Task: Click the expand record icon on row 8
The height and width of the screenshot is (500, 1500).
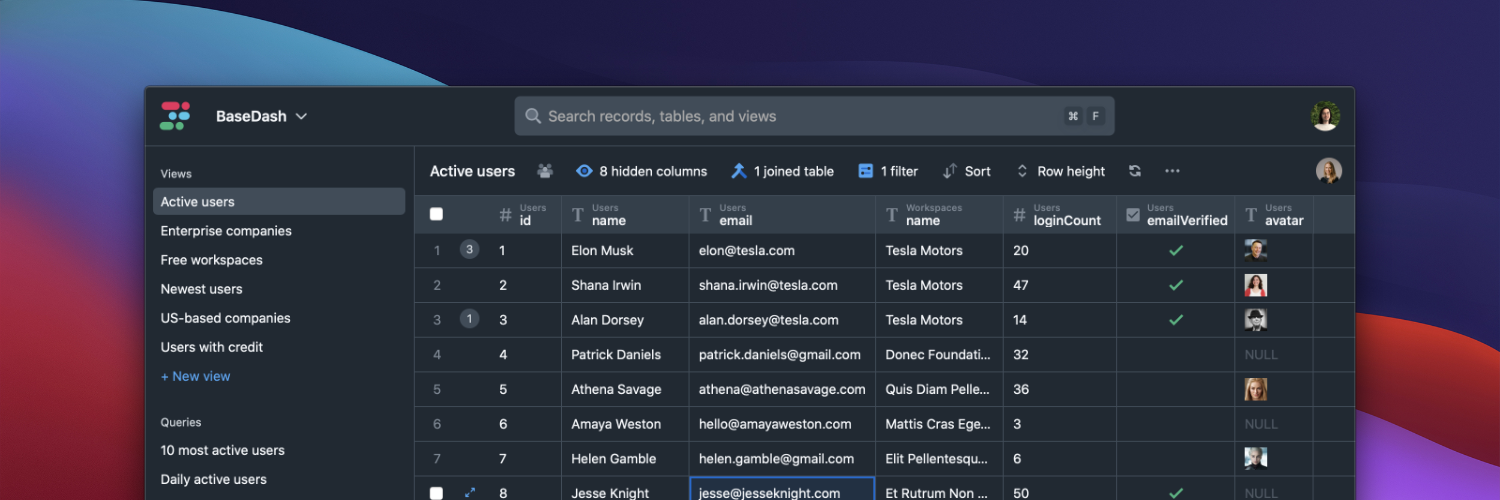Action: [470, 493]
